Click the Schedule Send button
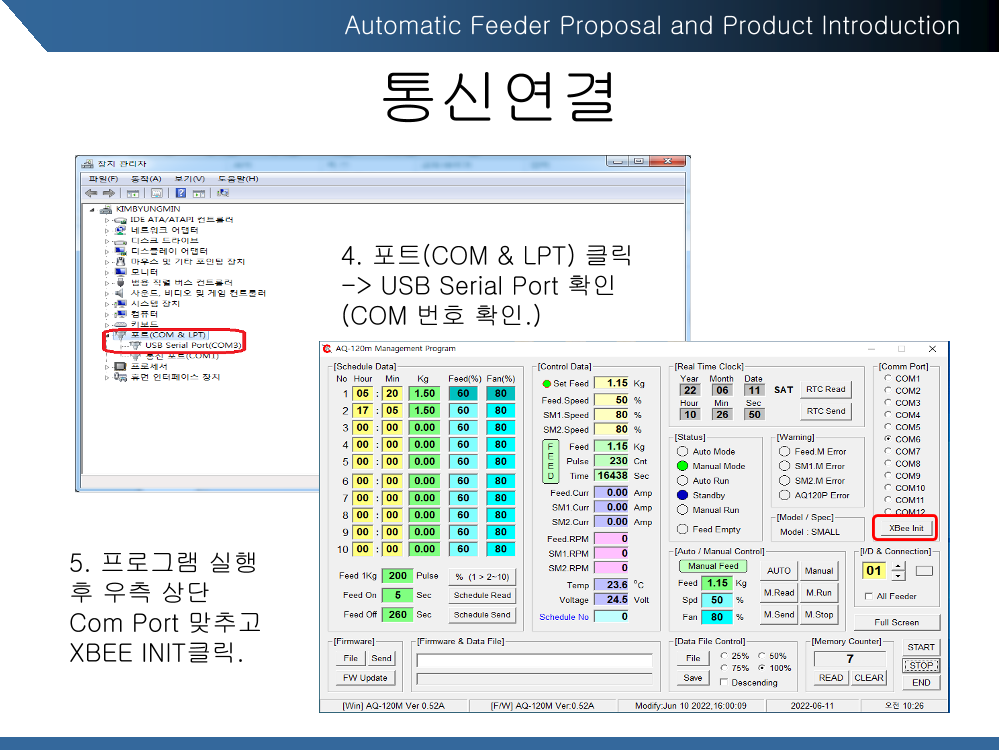 pos(482,615)
